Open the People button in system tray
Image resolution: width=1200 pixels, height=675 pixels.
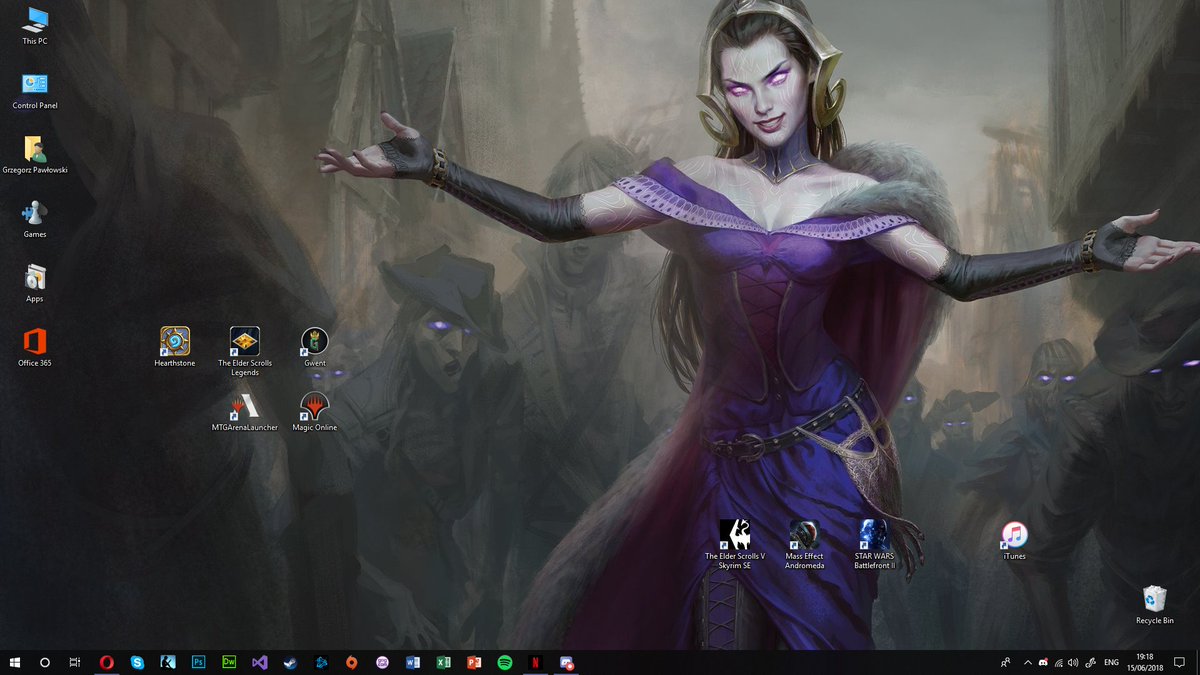point(1005,662)
